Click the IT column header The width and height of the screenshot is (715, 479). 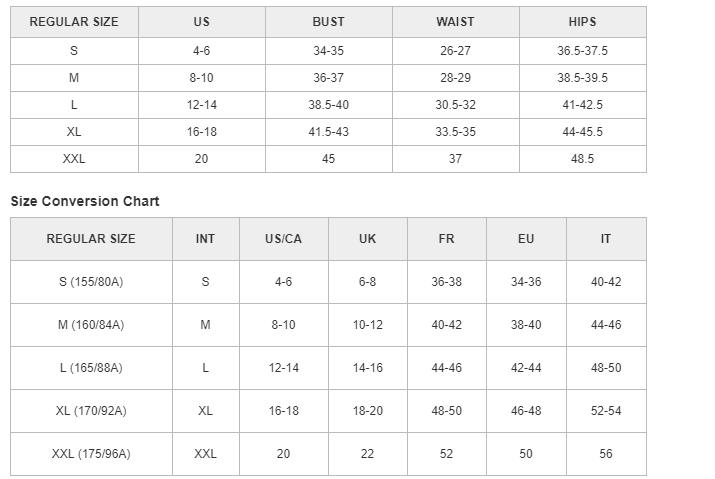click(606, 239)
